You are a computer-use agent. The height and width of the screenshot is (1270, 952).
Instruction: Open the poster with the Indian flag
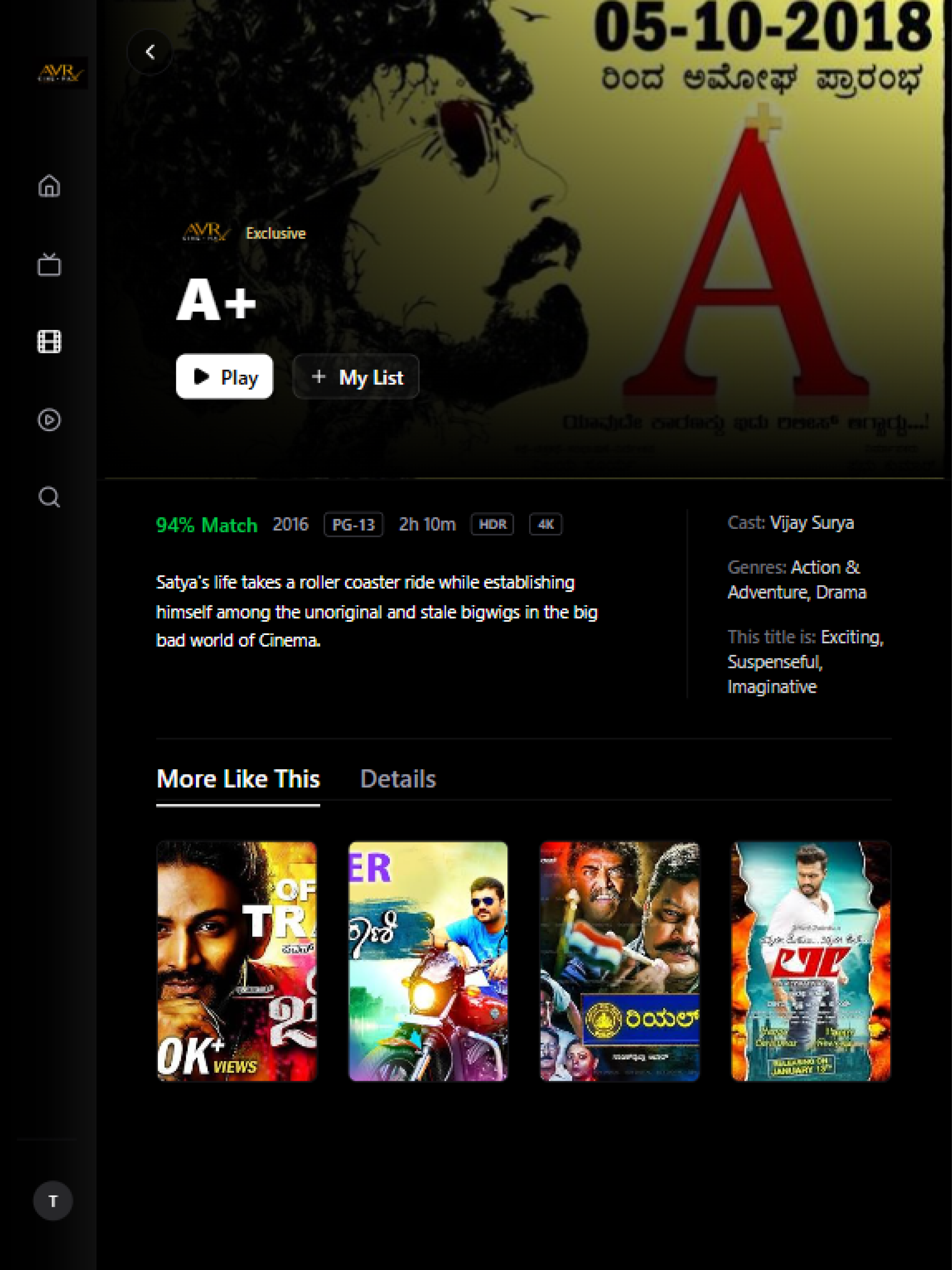[x=620, y=961]
